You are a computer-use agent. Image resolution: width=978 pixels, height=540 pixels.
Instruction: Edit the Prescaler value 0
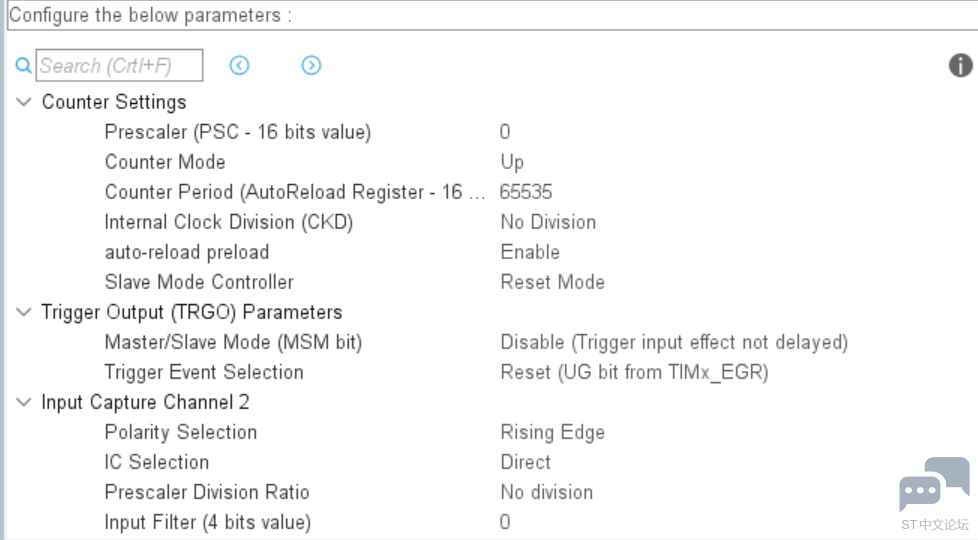(505, 132)
